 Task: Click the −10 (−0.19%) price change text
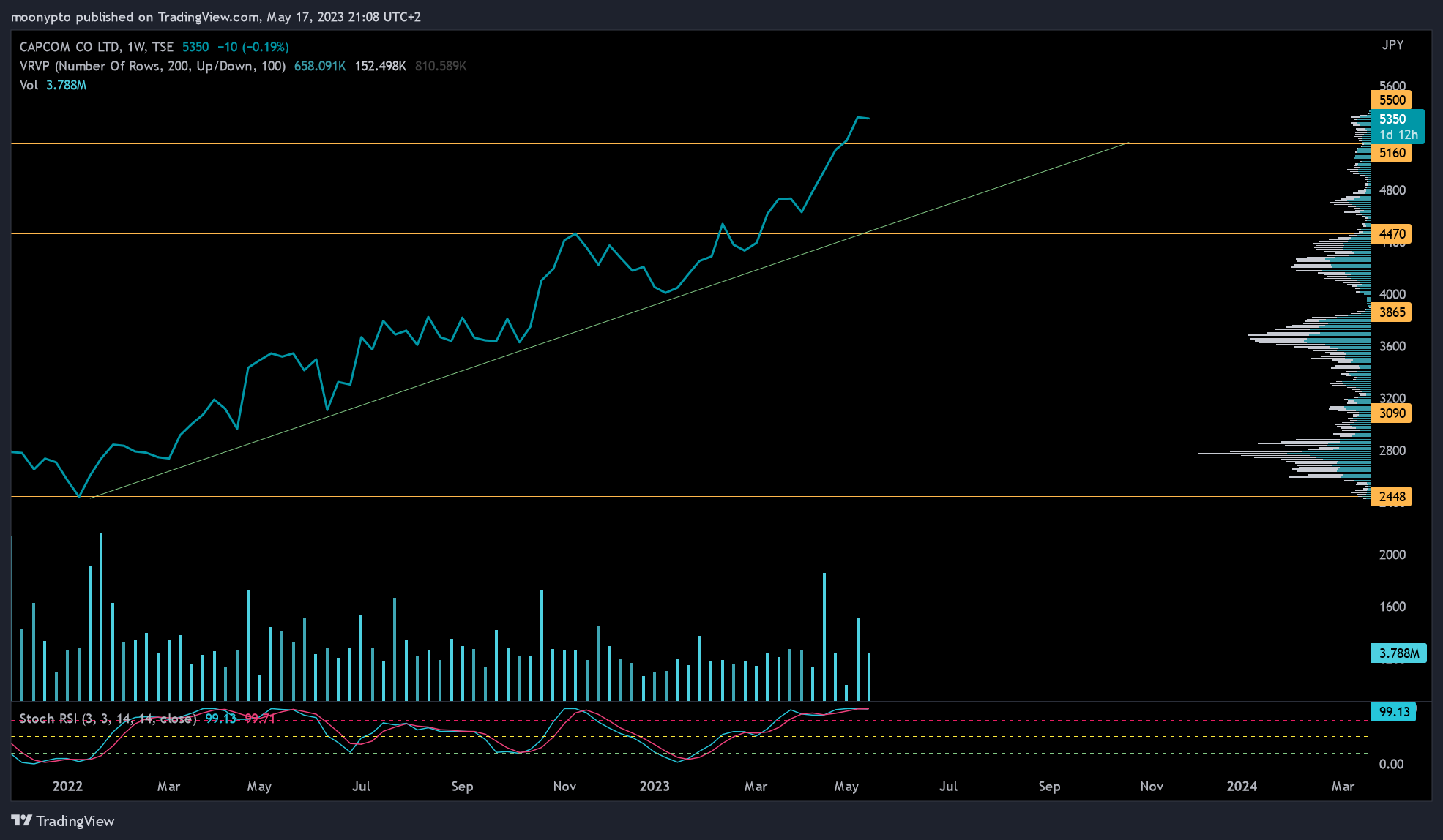click(x=253, y=47)
